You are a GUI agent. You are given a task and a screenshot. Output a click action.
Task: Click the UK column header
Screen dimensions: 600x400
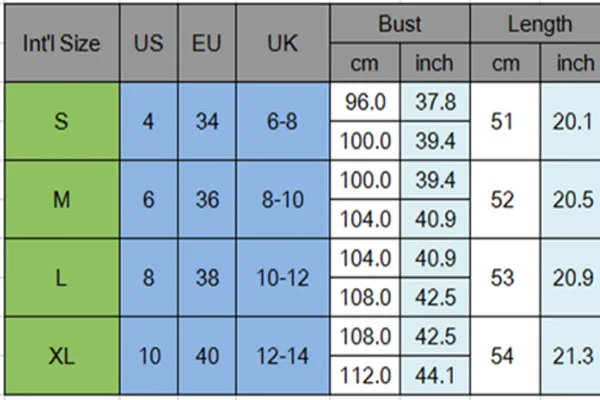[x=282, y=44]
